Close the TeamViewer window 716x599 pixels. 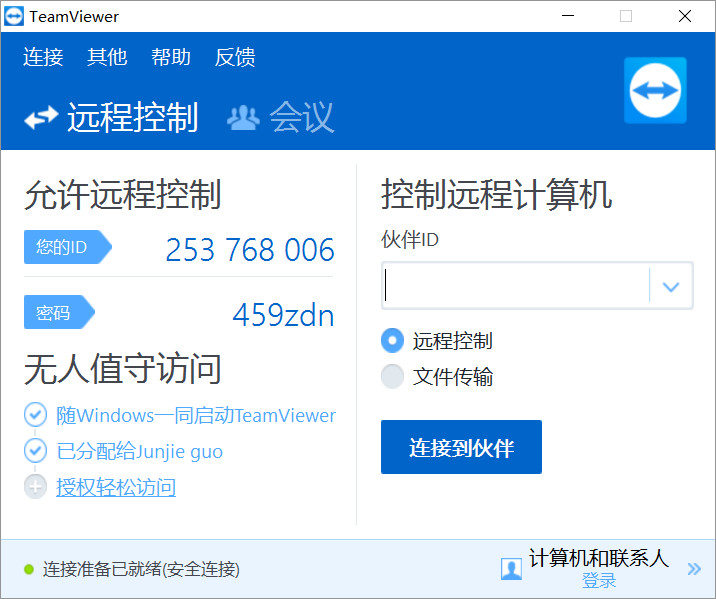(684, 16)
